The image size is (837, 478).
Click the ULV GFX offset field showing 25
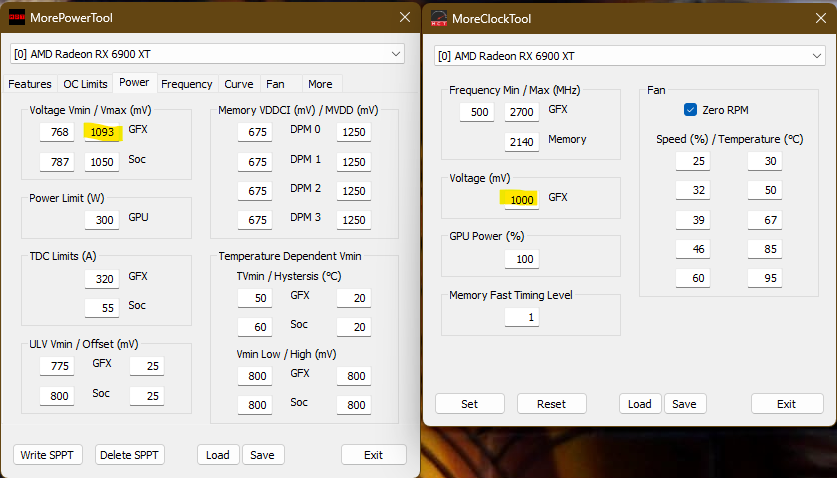coord(147,366)
